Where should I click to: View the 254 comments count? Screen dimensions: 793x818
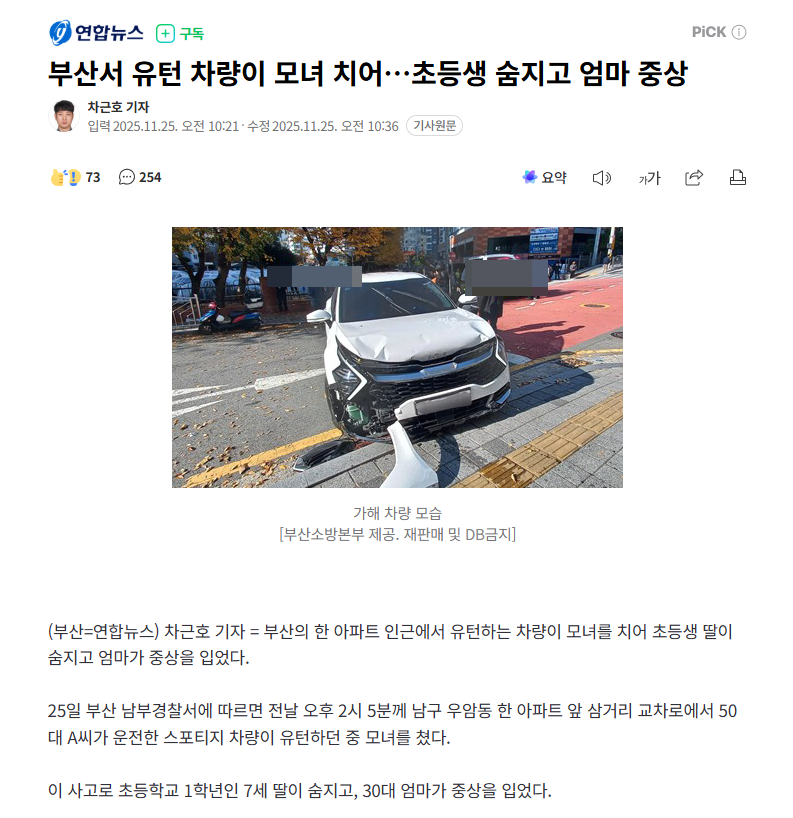coord(150,177)
